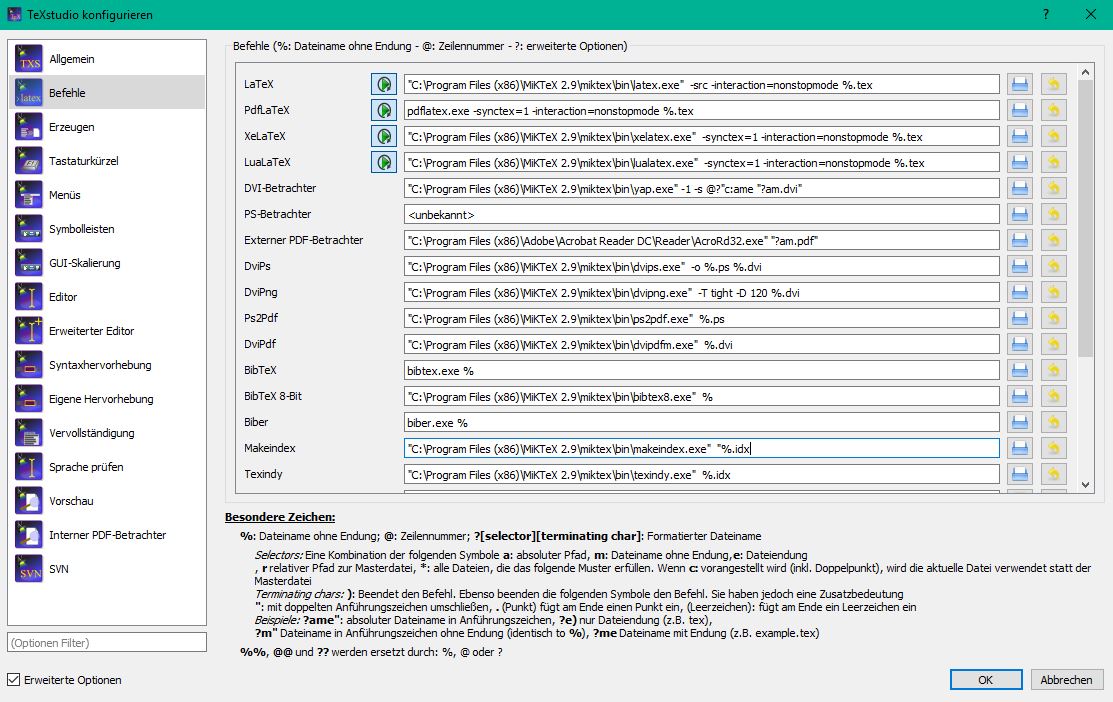Reset the DVI-Betrachter command to default
1113x702 pixels.
coord(1054,188)
